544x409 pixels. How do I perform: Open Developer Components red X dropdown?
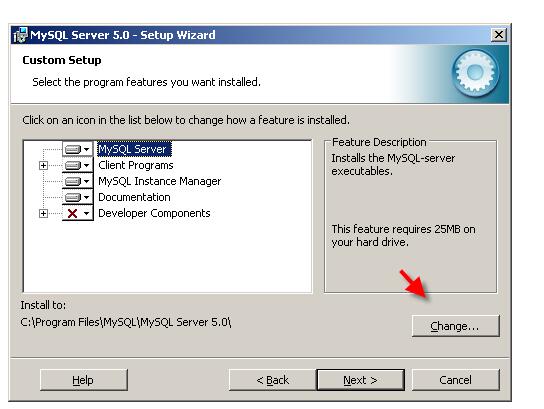78,213
